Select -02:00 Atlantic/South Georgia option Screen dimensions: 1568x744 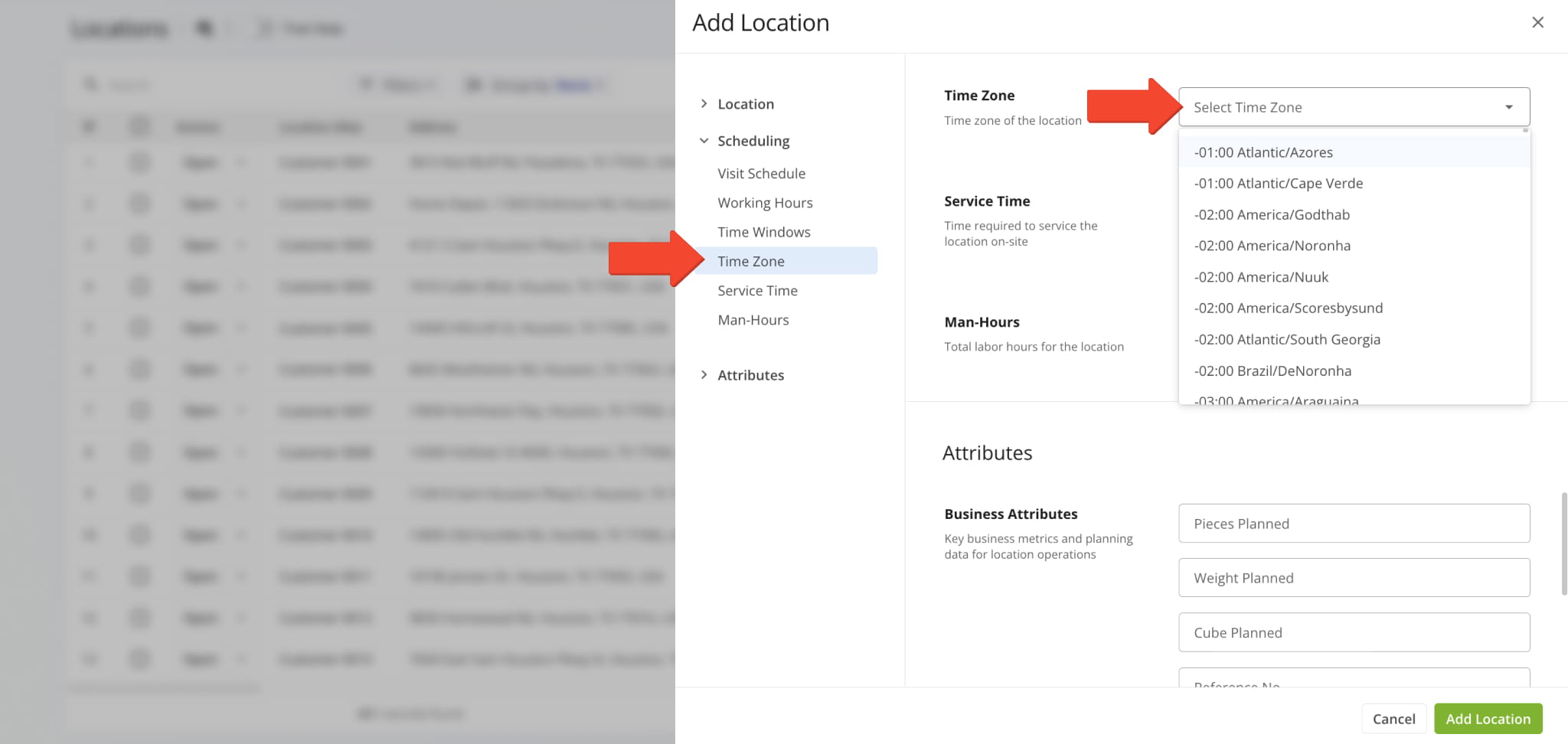click(x=1286, y=340)
